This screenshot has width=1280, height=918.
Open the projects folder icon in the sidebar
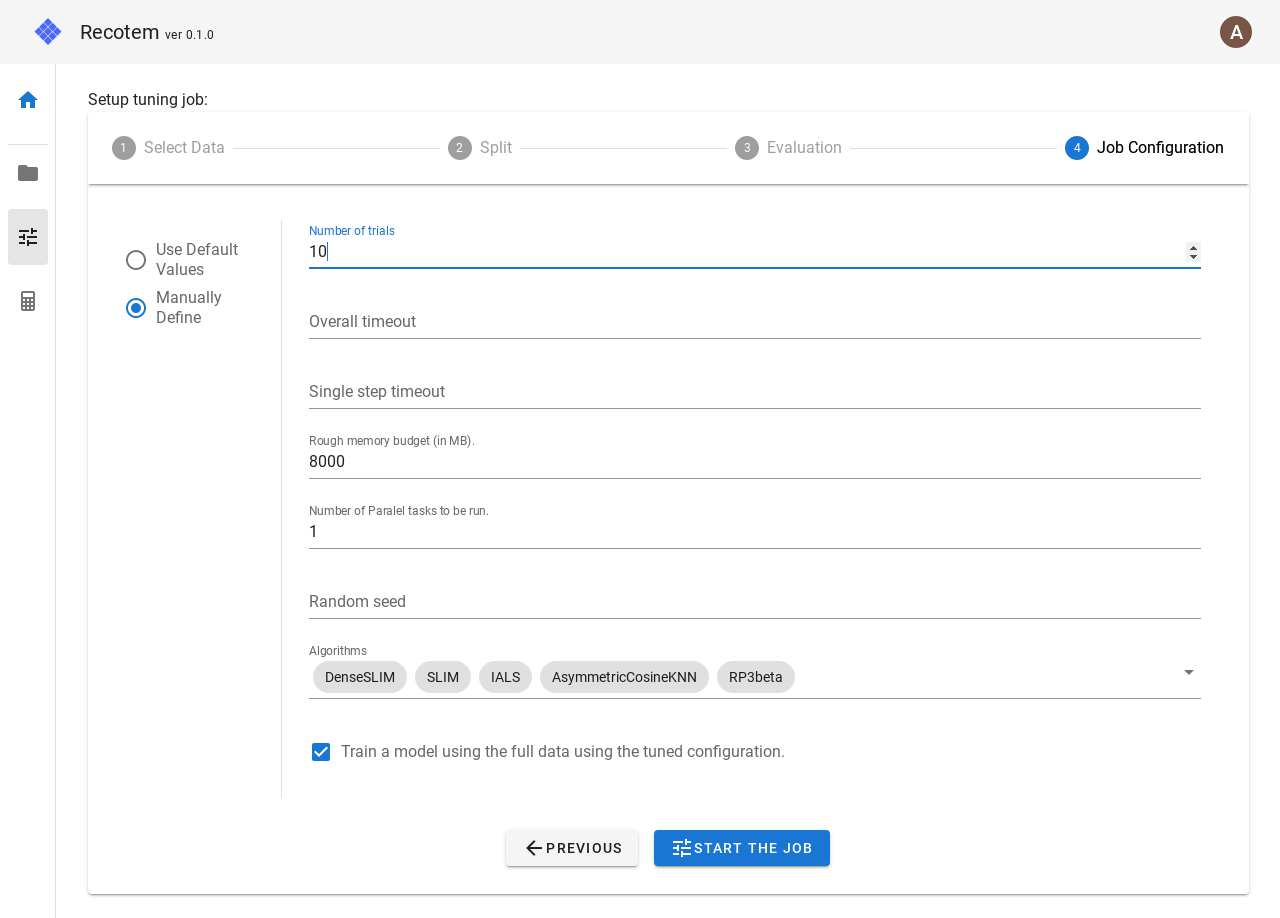[x=27, y=172]
